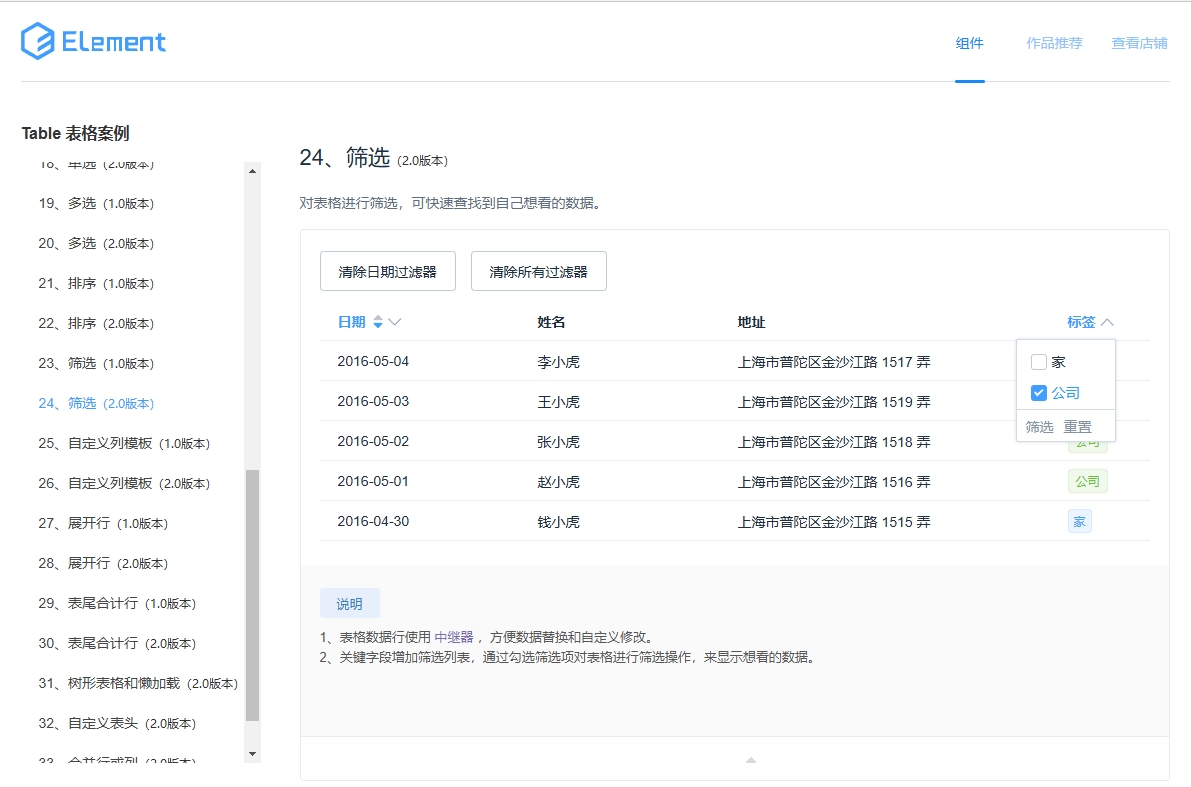Click address 上海市普陀区金沙江路 1519 弄
Image resolution: width=1191 pixels, height=787 pixels.
click(834, 402)
